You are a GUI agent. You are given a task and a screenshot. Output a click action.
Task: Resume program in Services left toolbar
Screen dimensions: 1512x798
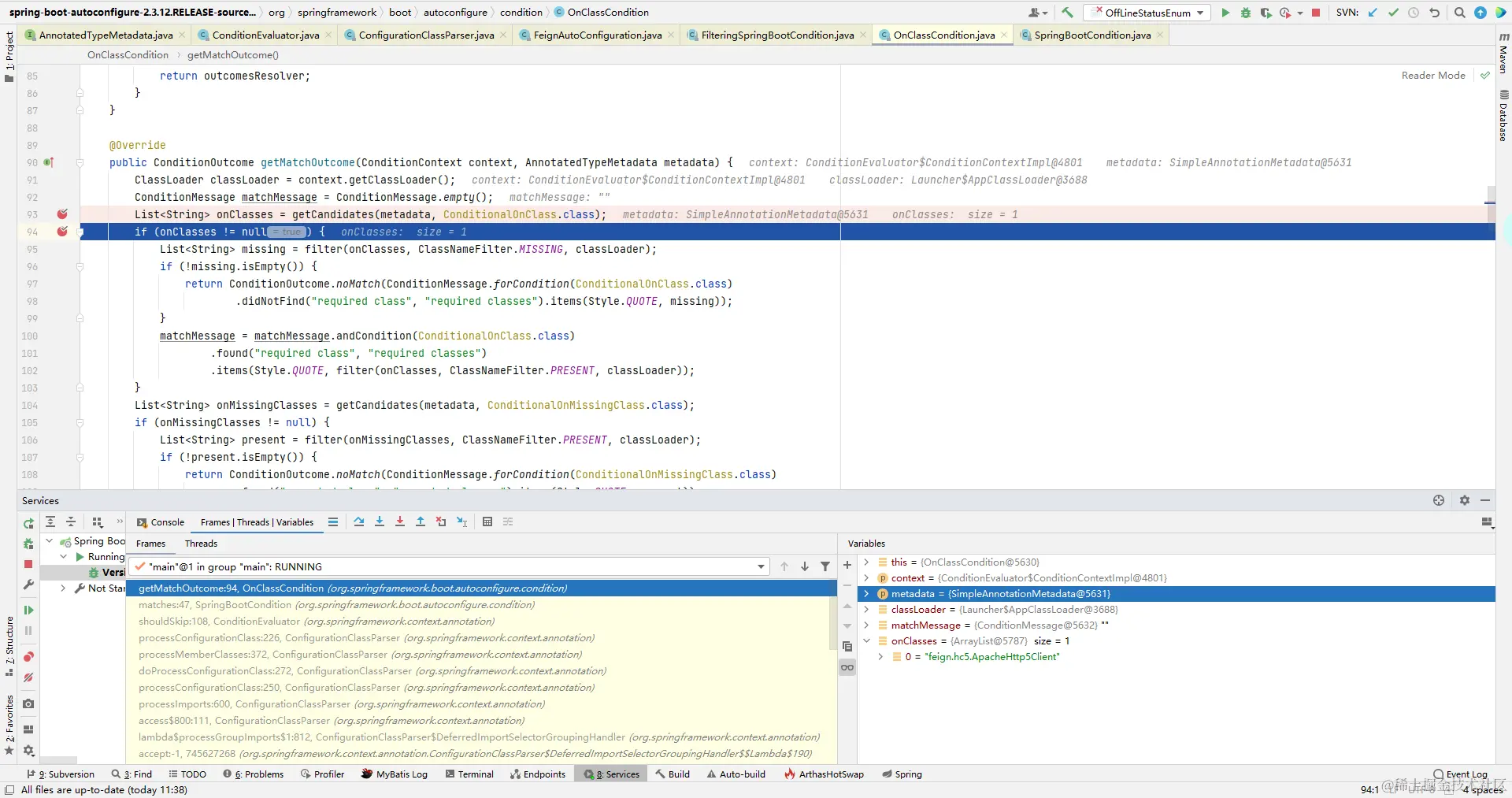pyautogui.click(x=28, y=610)
